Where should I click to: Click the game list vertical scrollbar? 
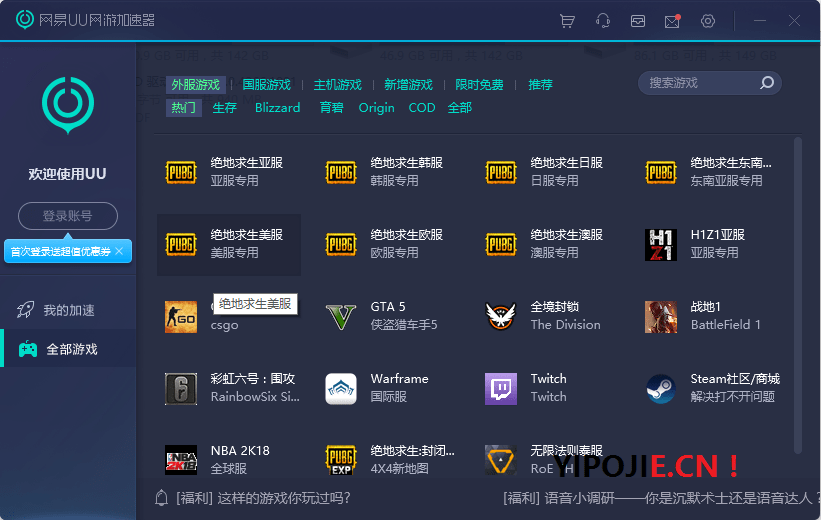[x=797, y=295]
